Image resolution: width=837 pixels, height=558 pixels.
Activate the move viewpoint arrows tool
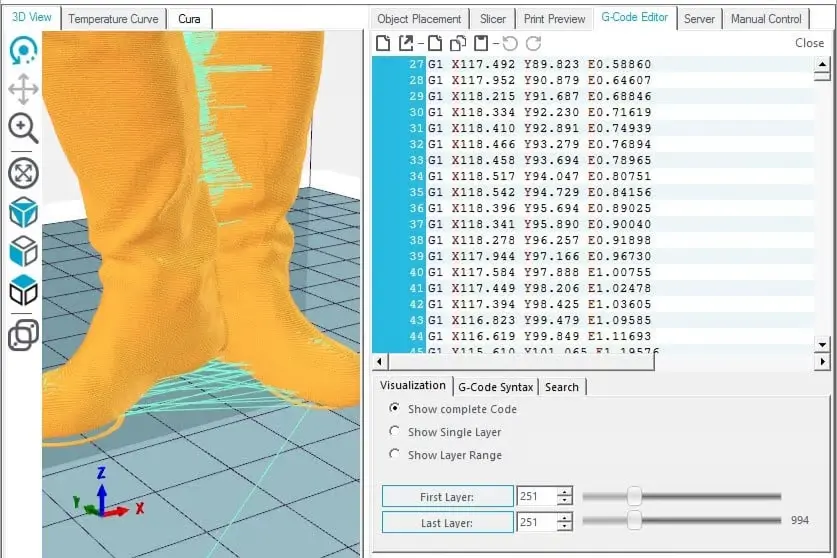click(23, 89)
